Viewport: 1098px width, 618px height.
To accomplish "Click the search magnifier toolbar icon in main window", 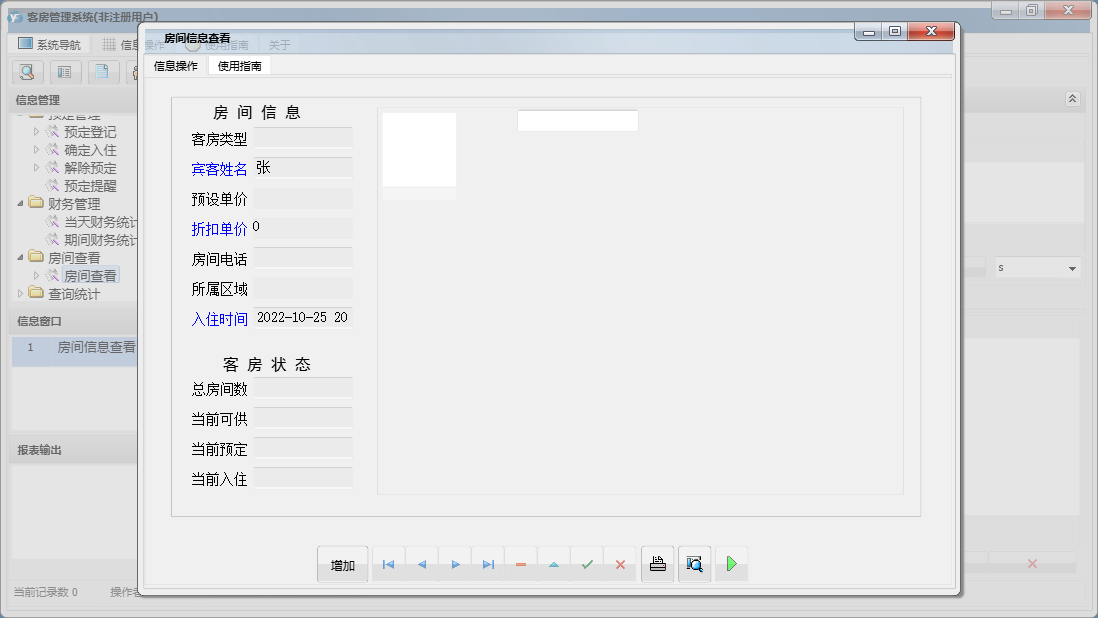I will pyautogui.click(x=27, y=71).
